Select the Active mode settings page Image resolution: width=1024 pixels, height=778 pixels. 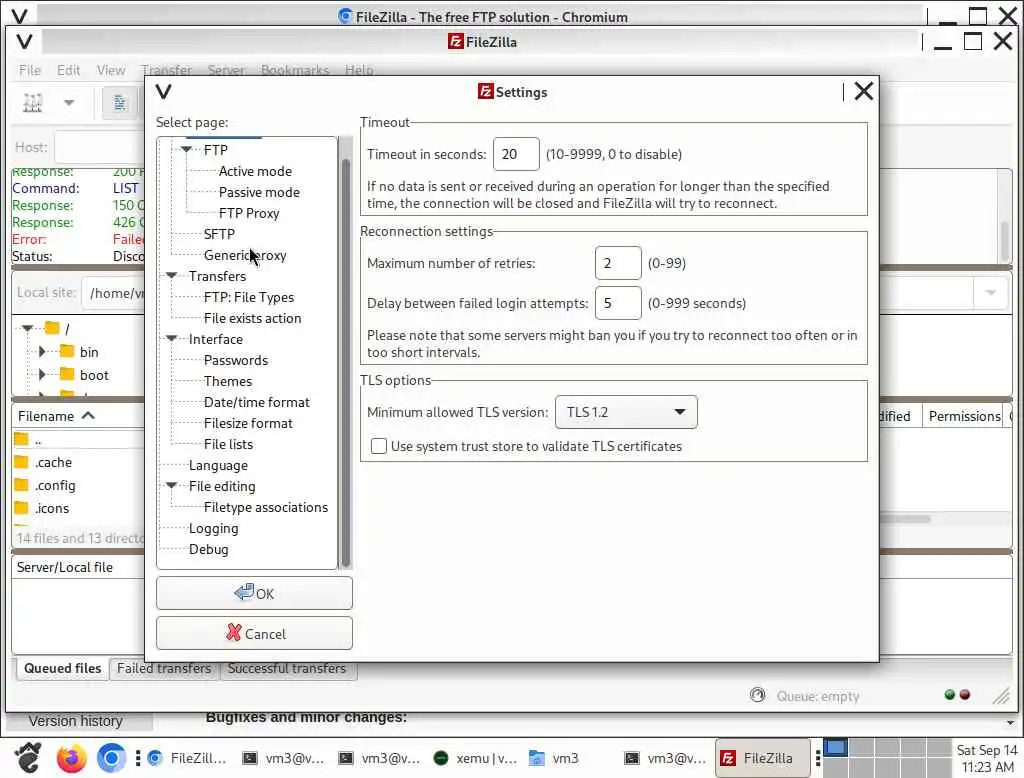(255, 171)
